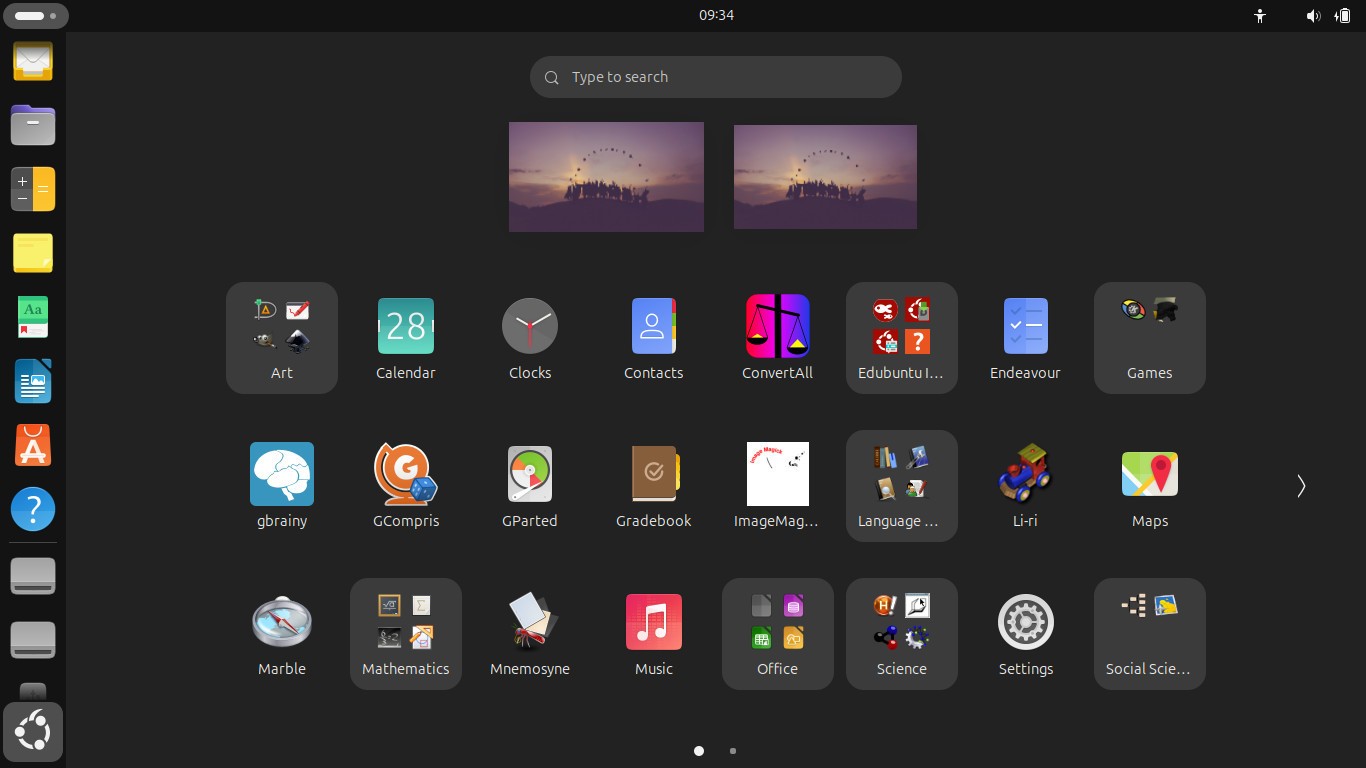This screenshot has height=768, width=1366.
Task: Launch the gbrainy app
Action: 281,485
